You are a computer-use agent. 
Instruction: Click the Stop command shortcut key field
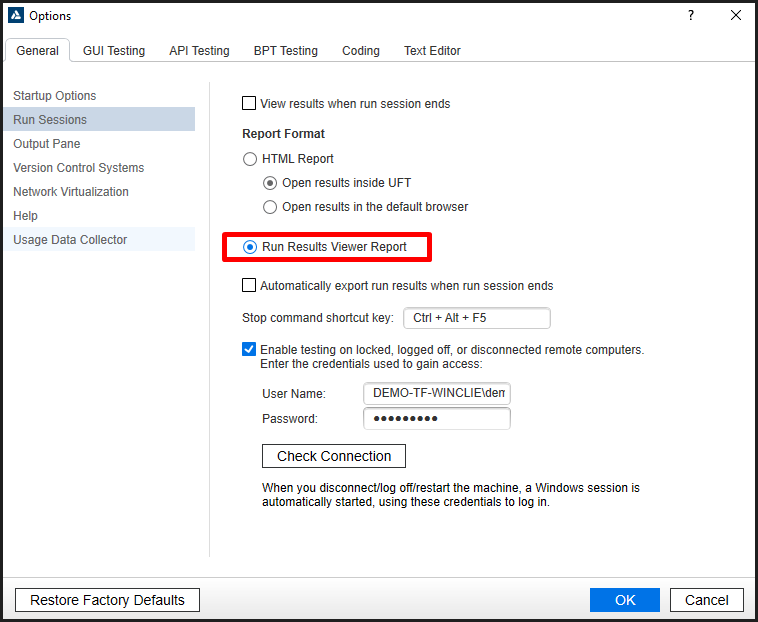[x=476, y=318]
